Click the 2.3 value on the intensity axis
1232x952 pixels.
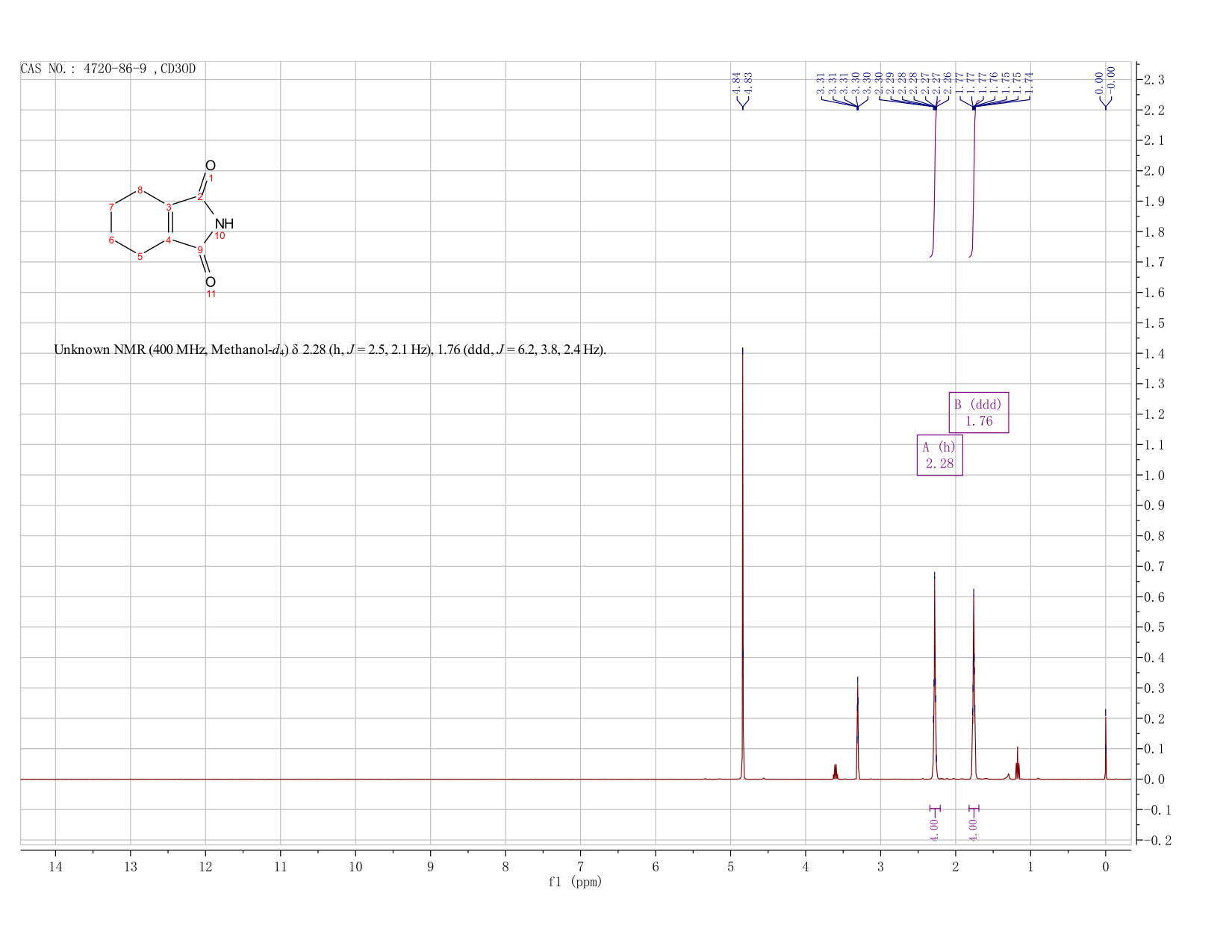point(1154,80)
